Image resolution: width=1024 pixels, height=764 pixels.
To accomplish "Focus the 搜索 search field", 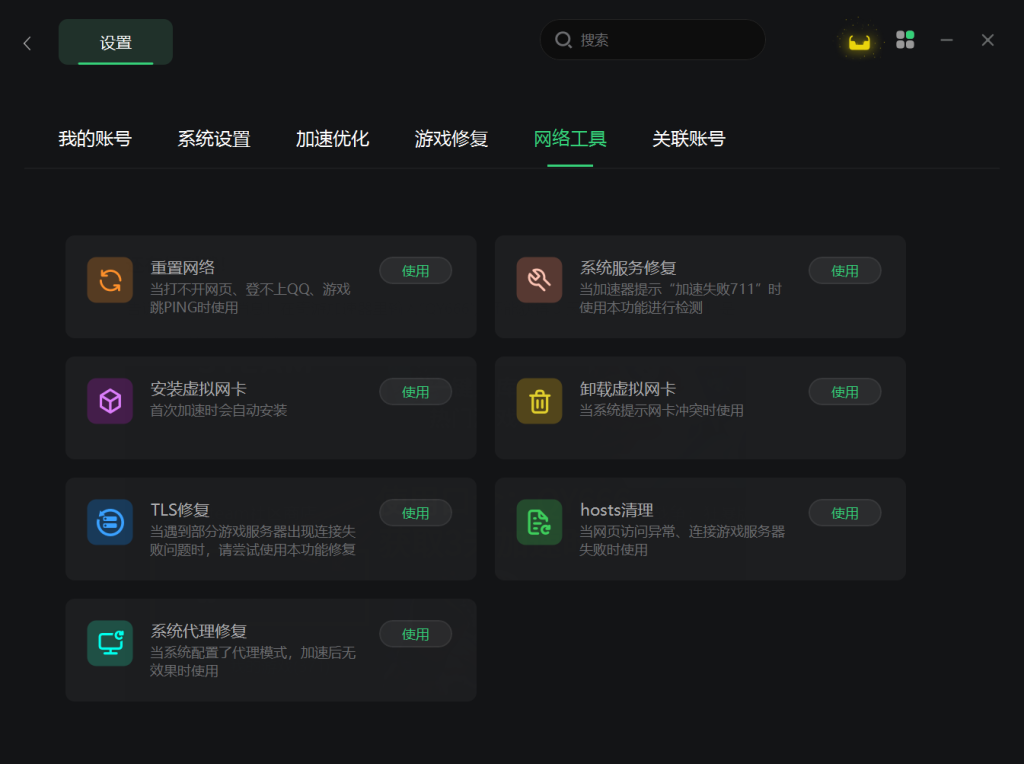I will click(x=652, y=40).
